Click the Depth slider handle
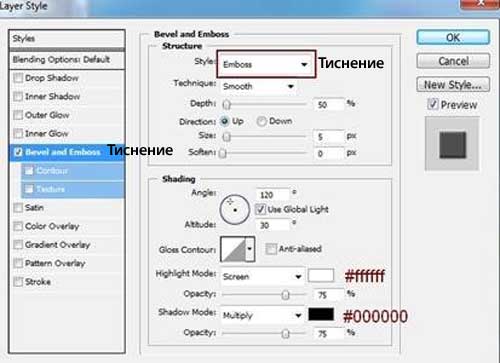500x363 pixels. [227, 105]
